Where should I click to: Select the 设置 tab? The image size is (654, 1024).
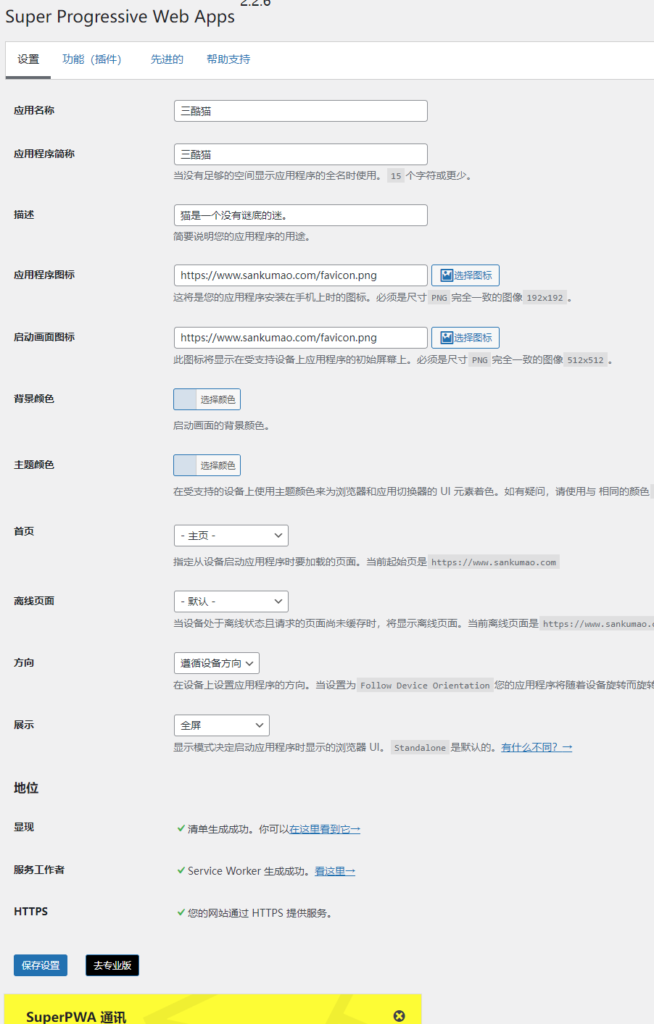[29, 60]
